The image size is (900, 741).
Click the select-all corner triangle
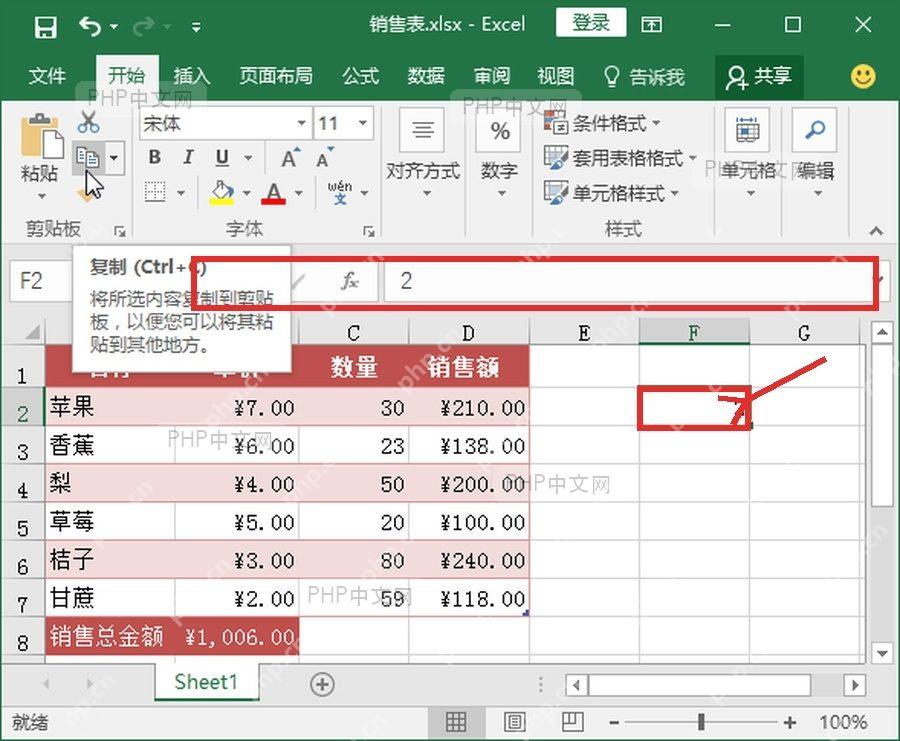32,332
